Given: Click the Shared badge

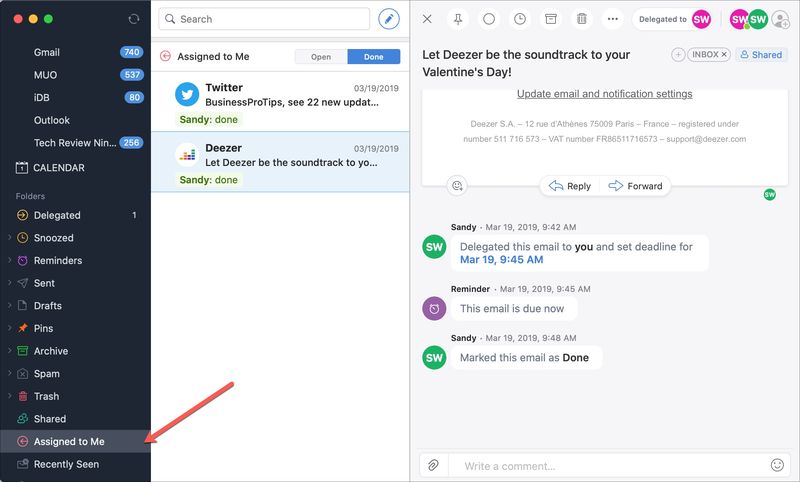Looking at the screenshot, I should [x=761, y=55].
